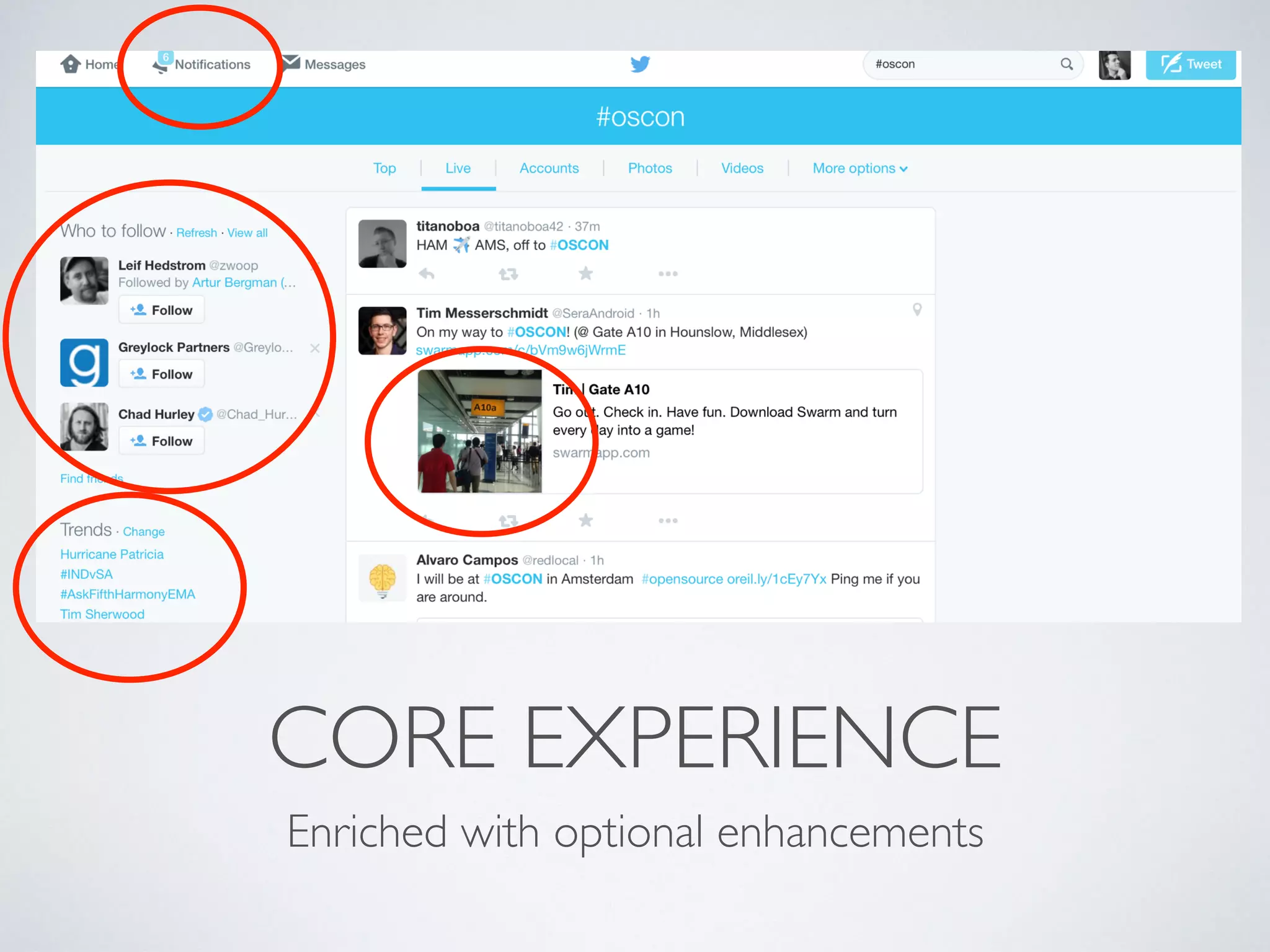Click the #opensource hashtag

pyautogui.click(x=682, y=580)
